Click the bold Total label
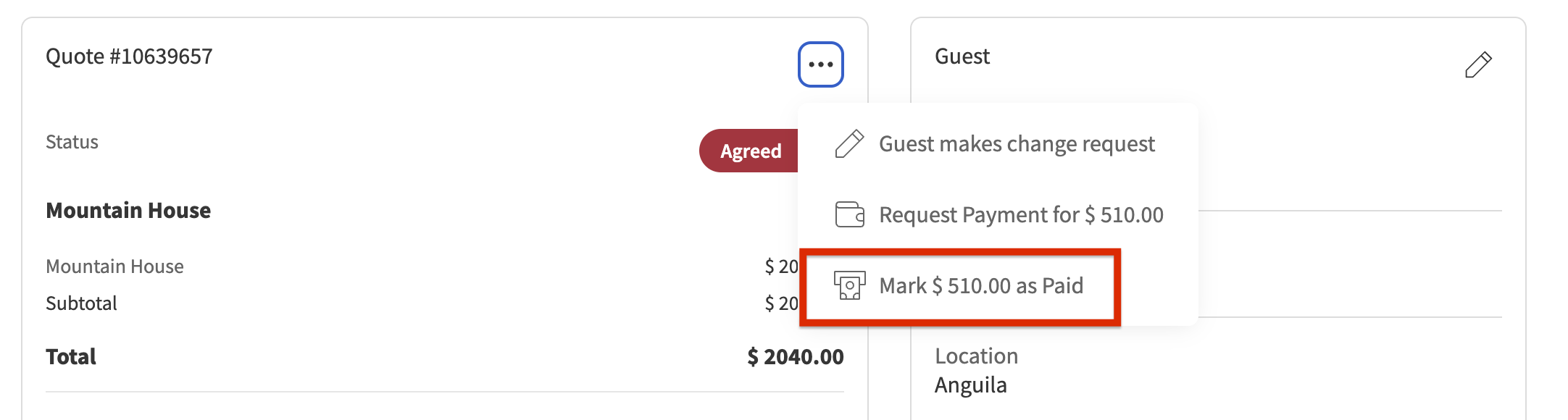 click(x=71, y=357)
